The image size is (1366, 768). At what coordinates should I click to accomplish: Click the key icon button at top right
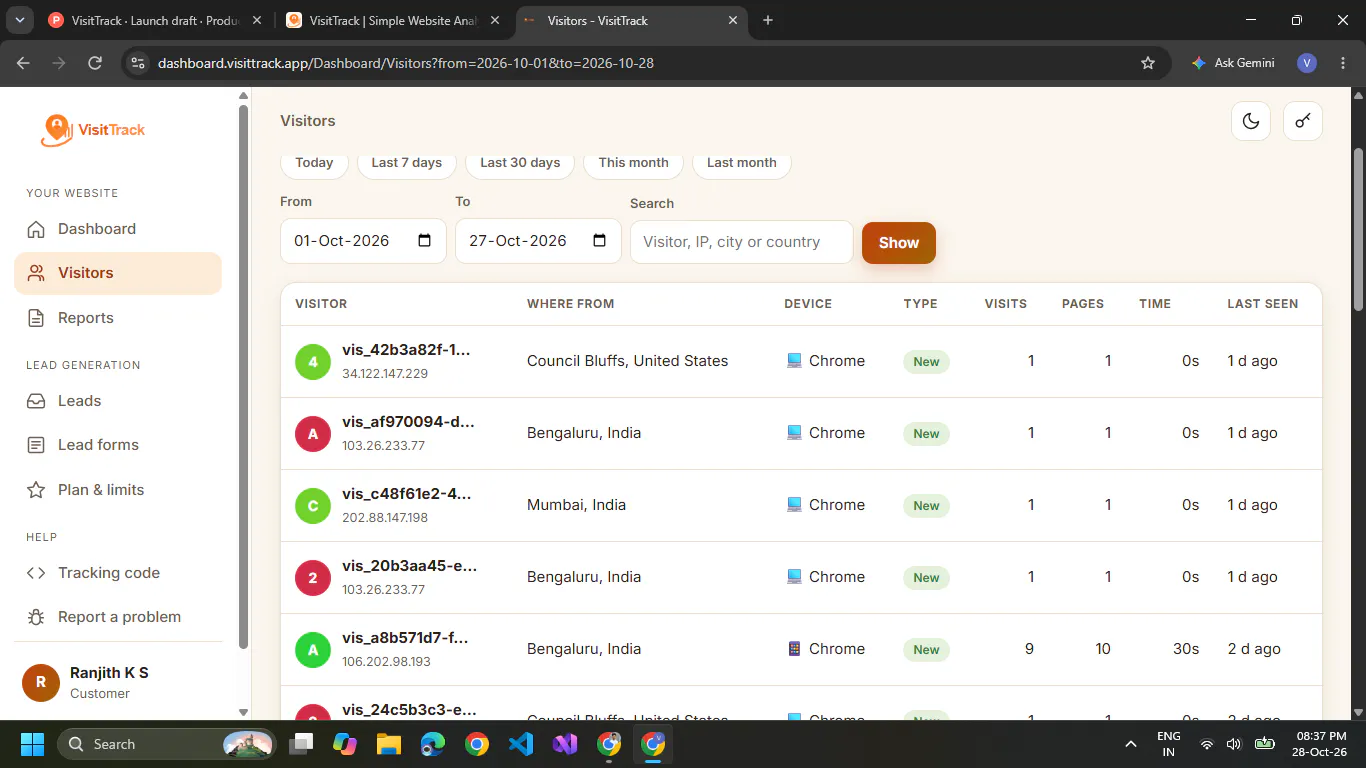pos(1303,121)
